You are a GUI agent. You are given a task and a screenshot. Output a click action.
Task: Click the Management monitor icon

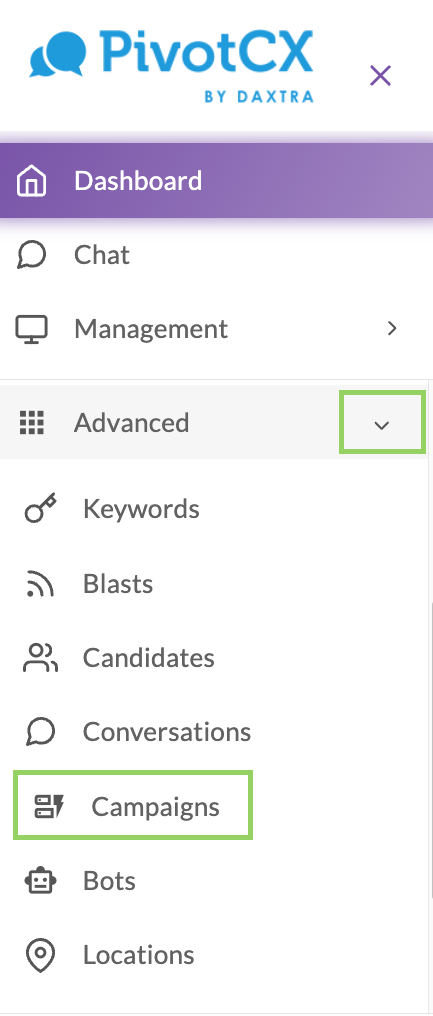coord(31,329)
